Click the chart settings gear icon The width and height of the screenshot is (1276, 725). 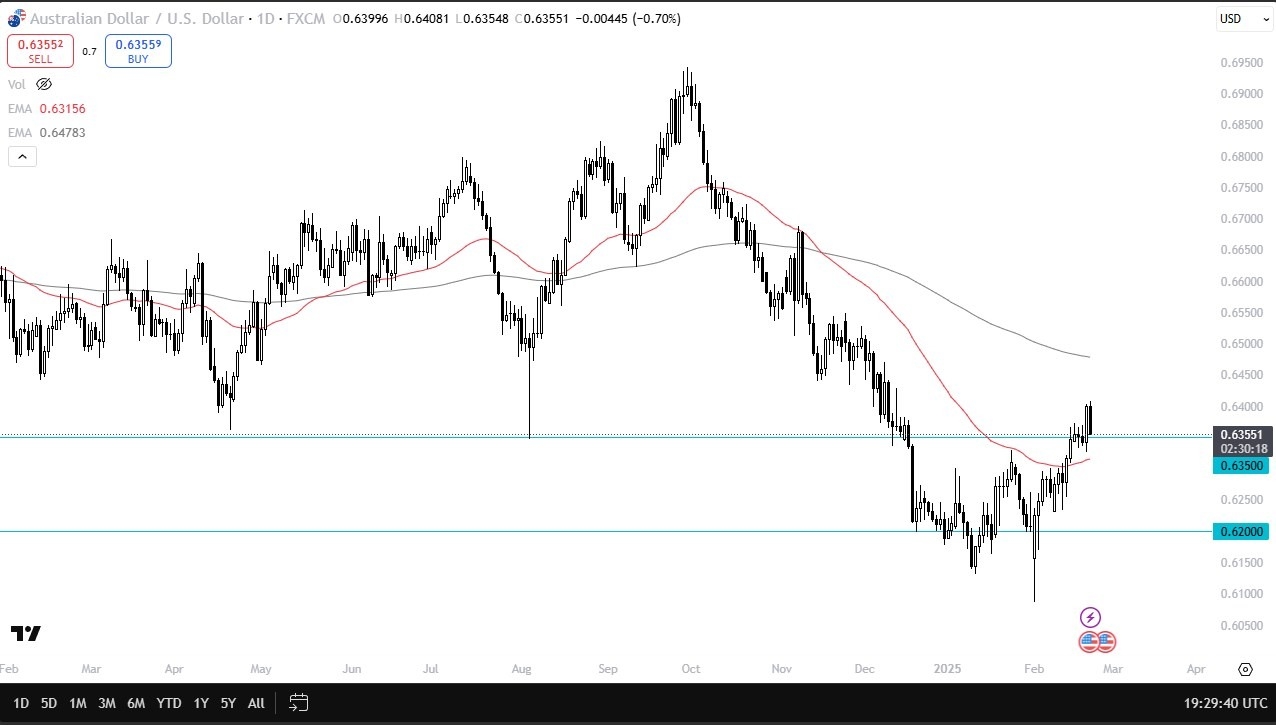(1245, 669)
